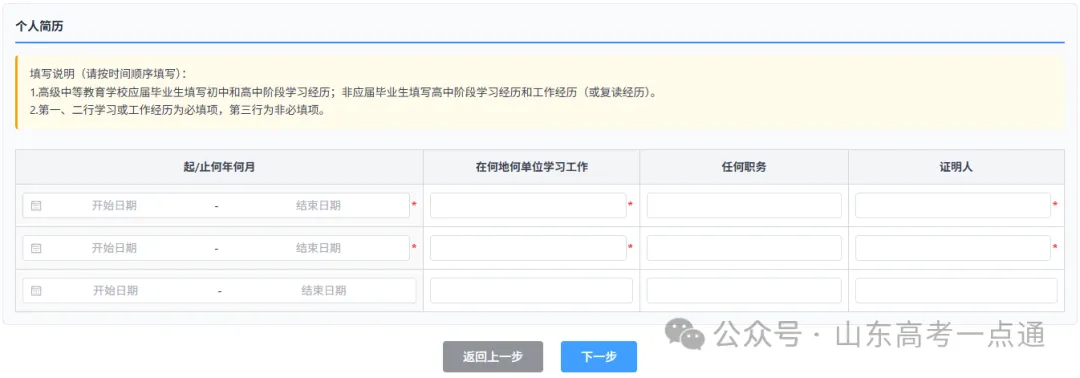1080x378 pixels.
Task: Focus second row 在何地何单位学习工作 input
Action: (528, 248)
